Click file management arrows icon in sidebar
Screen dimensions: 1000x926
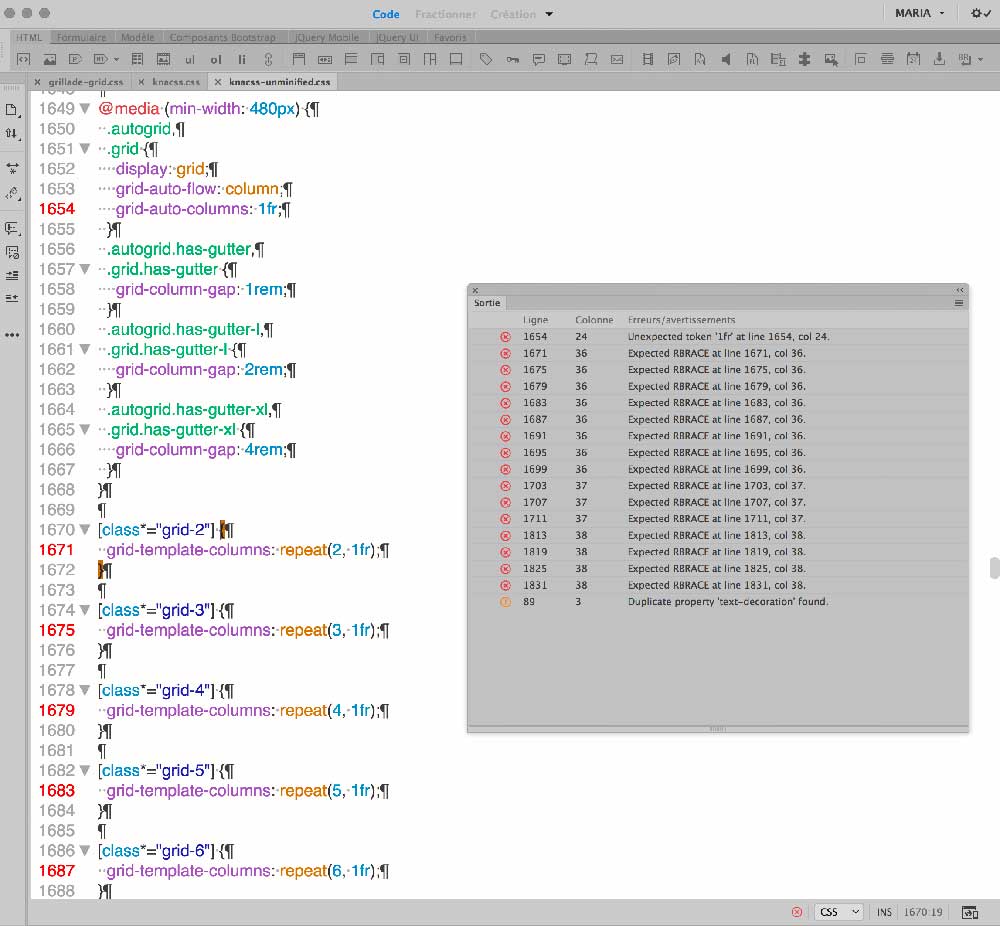[12, 134]
